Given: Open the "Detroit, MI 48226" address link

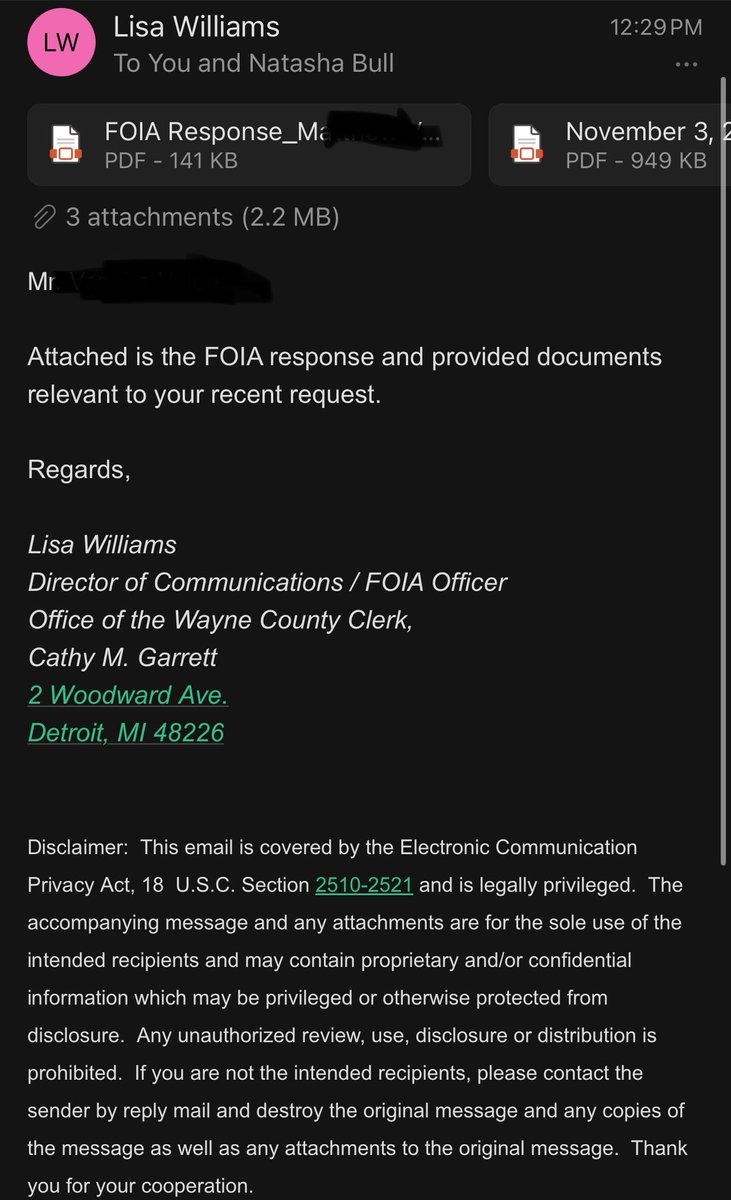Looking at the screenshot, I should click(126, 733).
